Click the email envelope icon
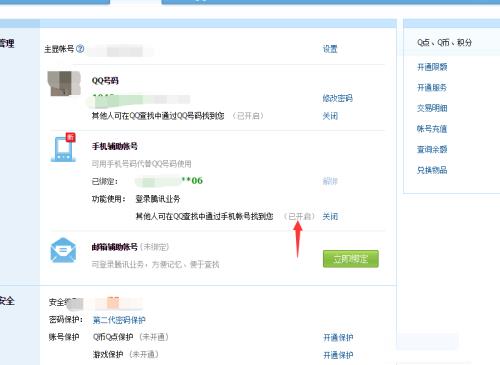 [x=63, y=250]
